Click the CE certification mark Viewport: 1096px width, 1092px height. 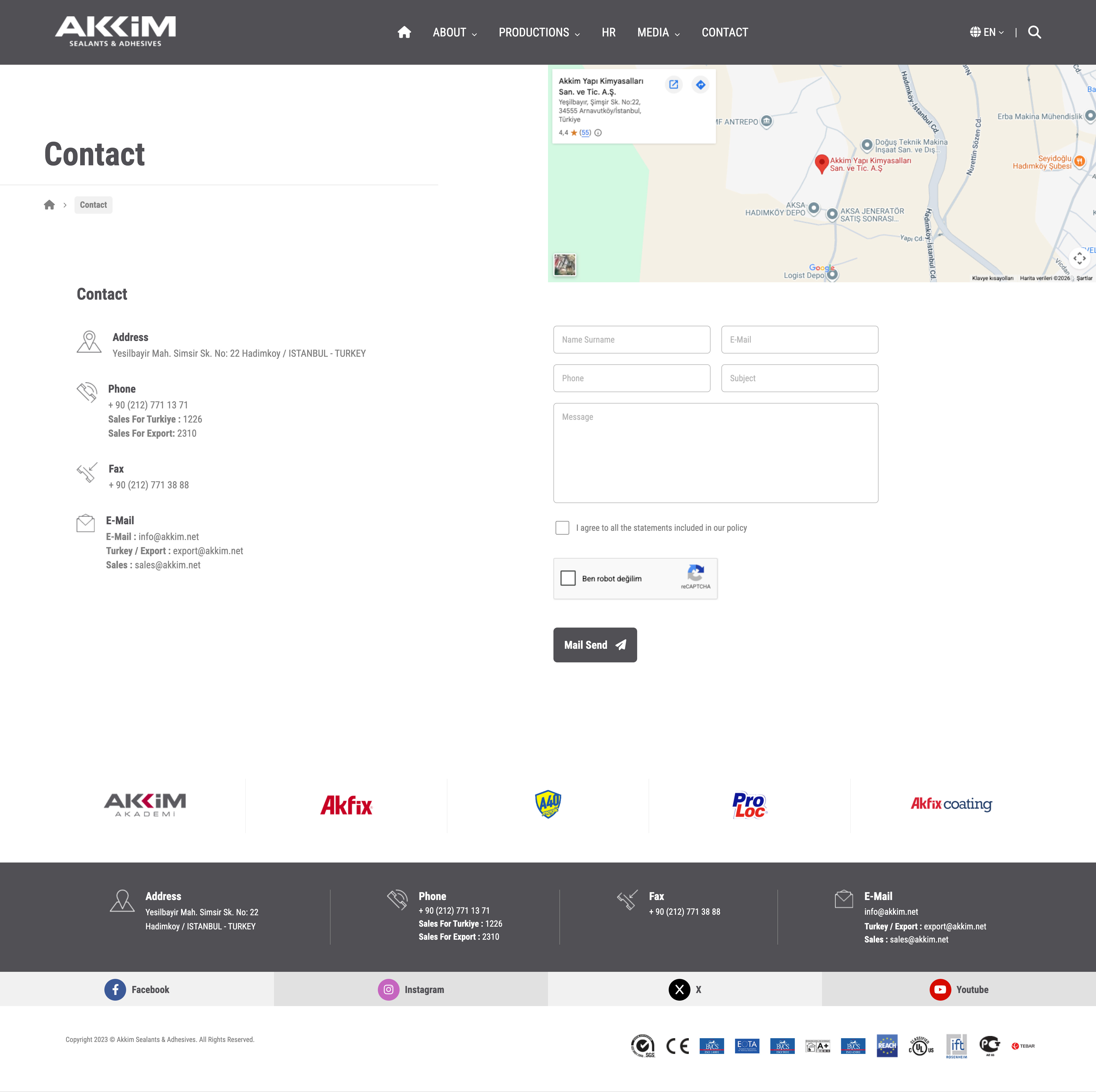click(x=677, y=1046)
